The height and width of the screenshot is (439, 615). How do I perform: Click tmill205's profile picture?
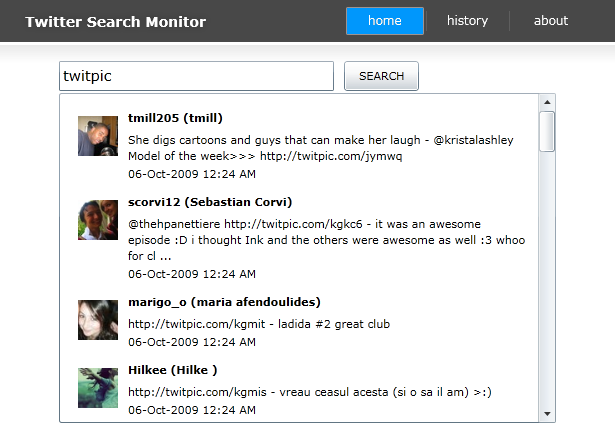pos(98,136)
